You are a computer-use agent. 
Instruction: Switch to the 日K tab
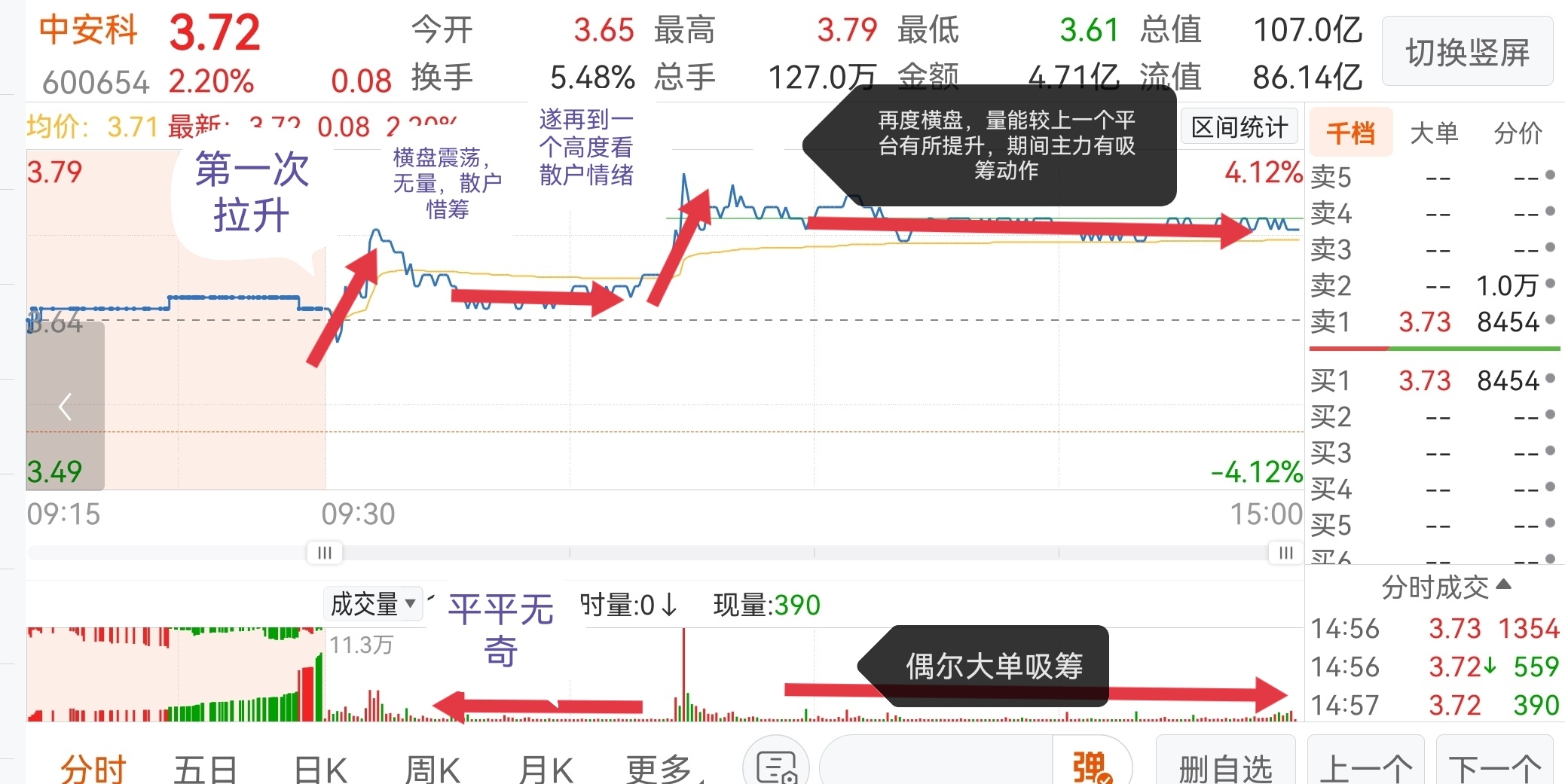320,769
